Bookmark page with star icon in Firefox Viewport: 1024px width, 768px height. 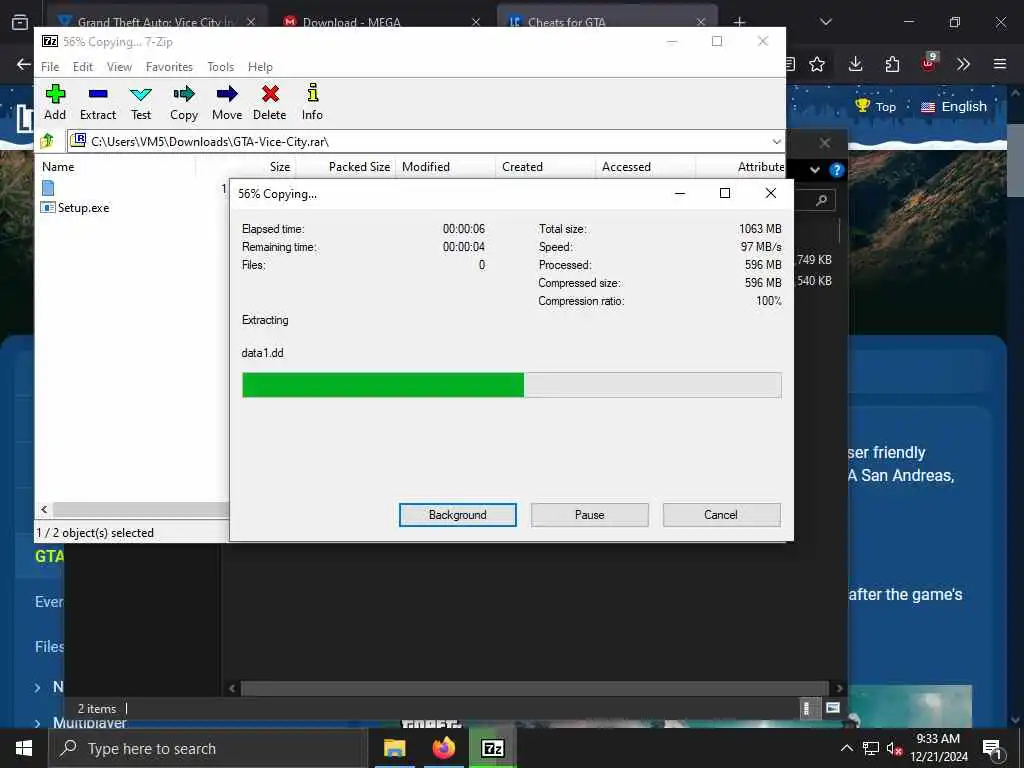(817, 64)
